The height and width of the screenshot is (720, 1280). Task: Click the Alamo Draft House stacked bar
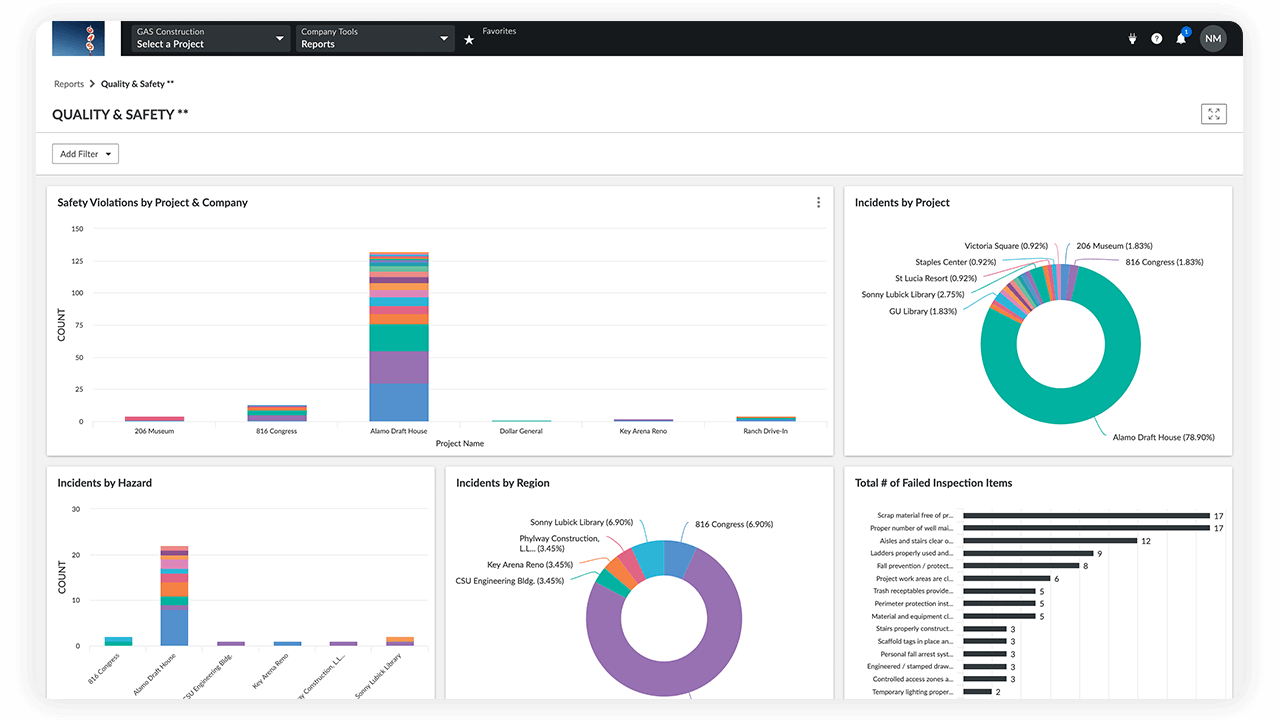click(399, 336)
